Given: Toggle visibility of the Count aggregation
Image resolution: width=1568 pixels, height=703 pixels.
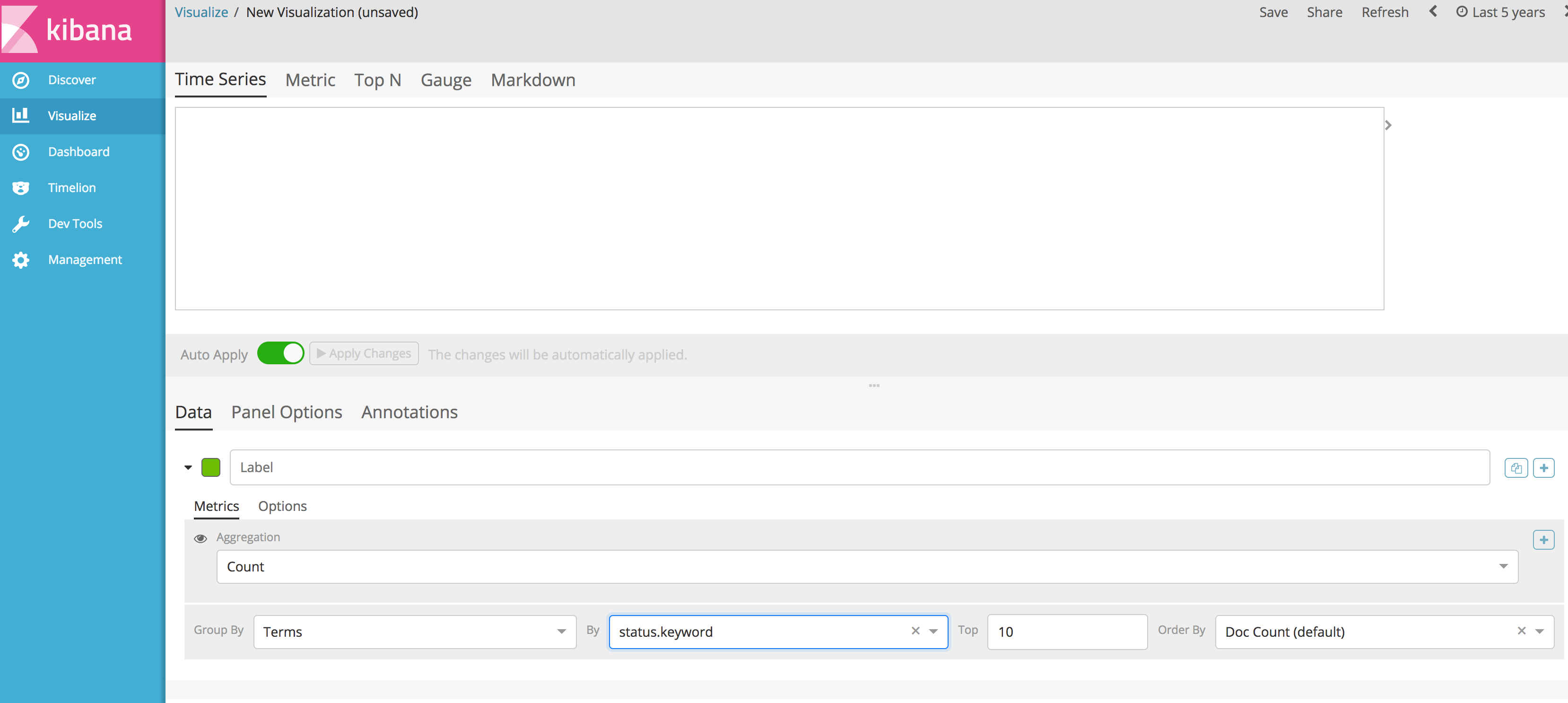Looking at the screenshot, I should pos(200,538).
